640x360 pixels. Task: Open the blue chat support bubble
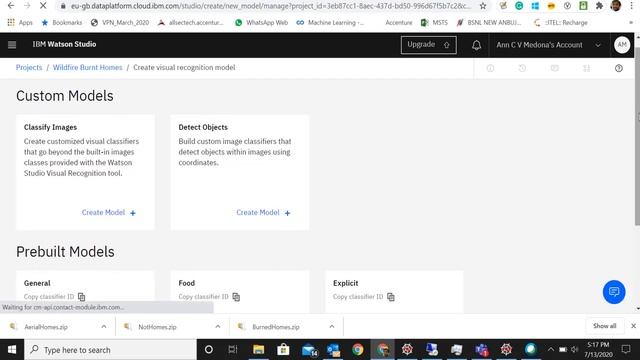click(614, 292)
